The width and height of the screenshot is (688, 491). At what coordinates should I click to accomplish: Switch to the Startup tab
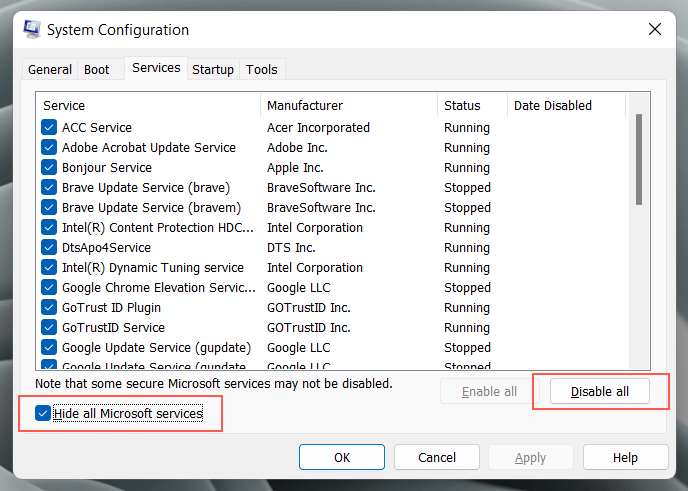(x=213, y=70)
